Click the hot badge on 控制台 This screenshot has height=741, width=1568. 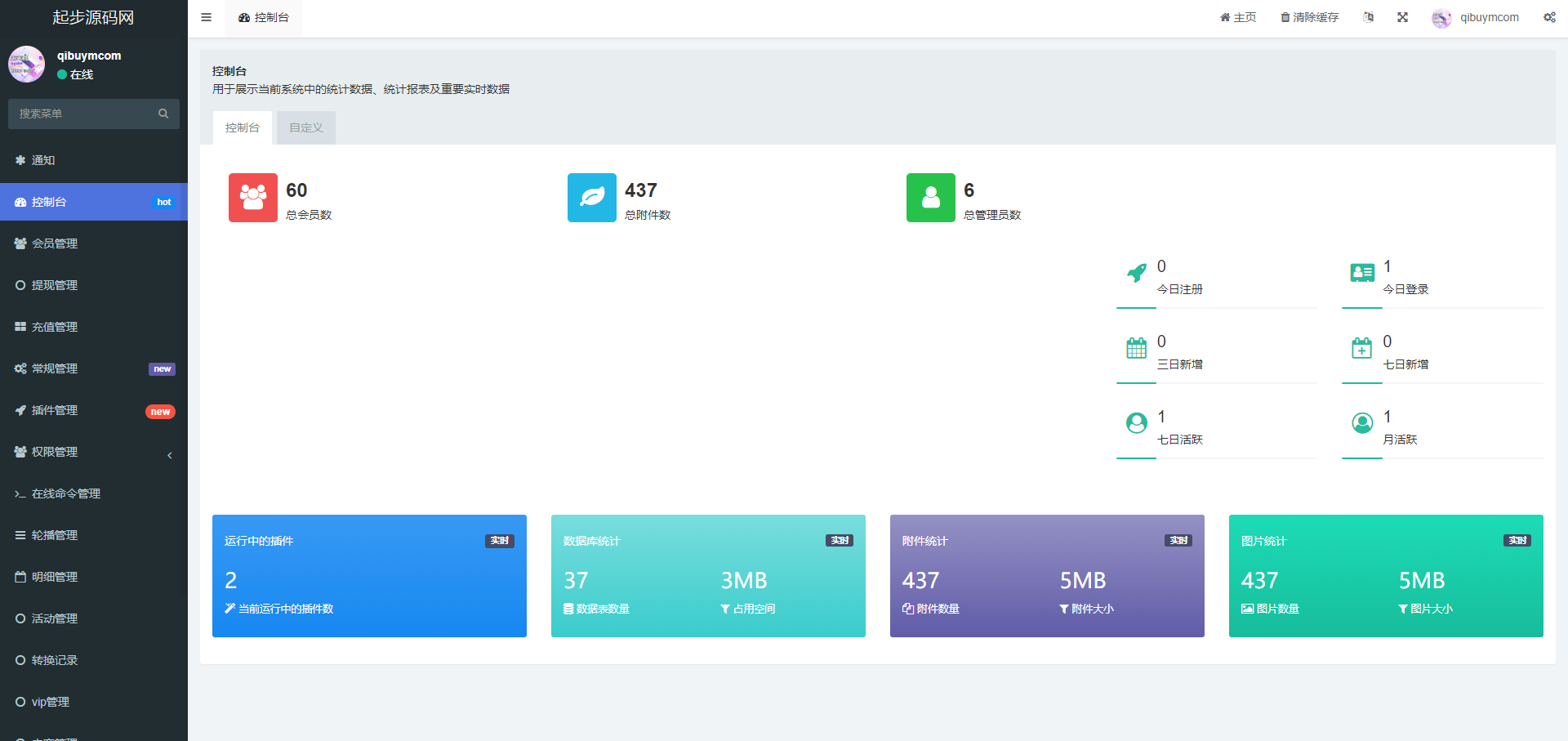(x=164, y=202)
